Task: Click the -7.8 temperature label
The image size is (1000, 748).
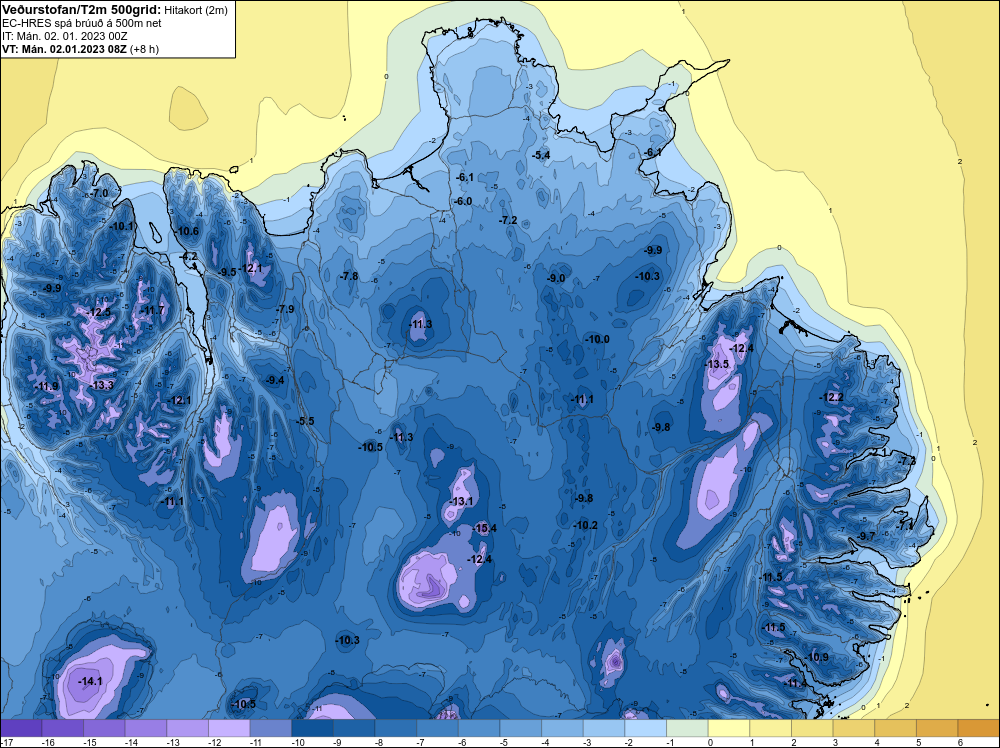Action: point(349,275)
